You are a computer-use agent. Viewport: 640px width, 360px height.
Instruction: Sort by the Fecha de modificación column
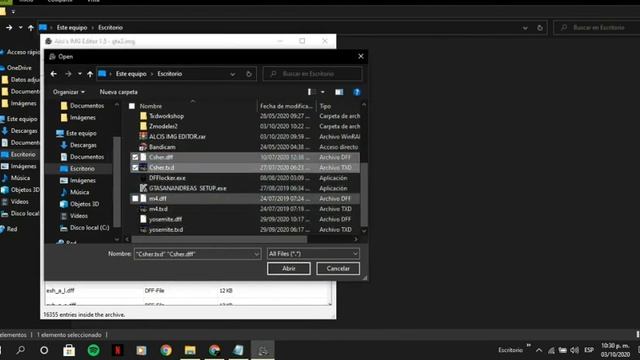pos(286,106)
